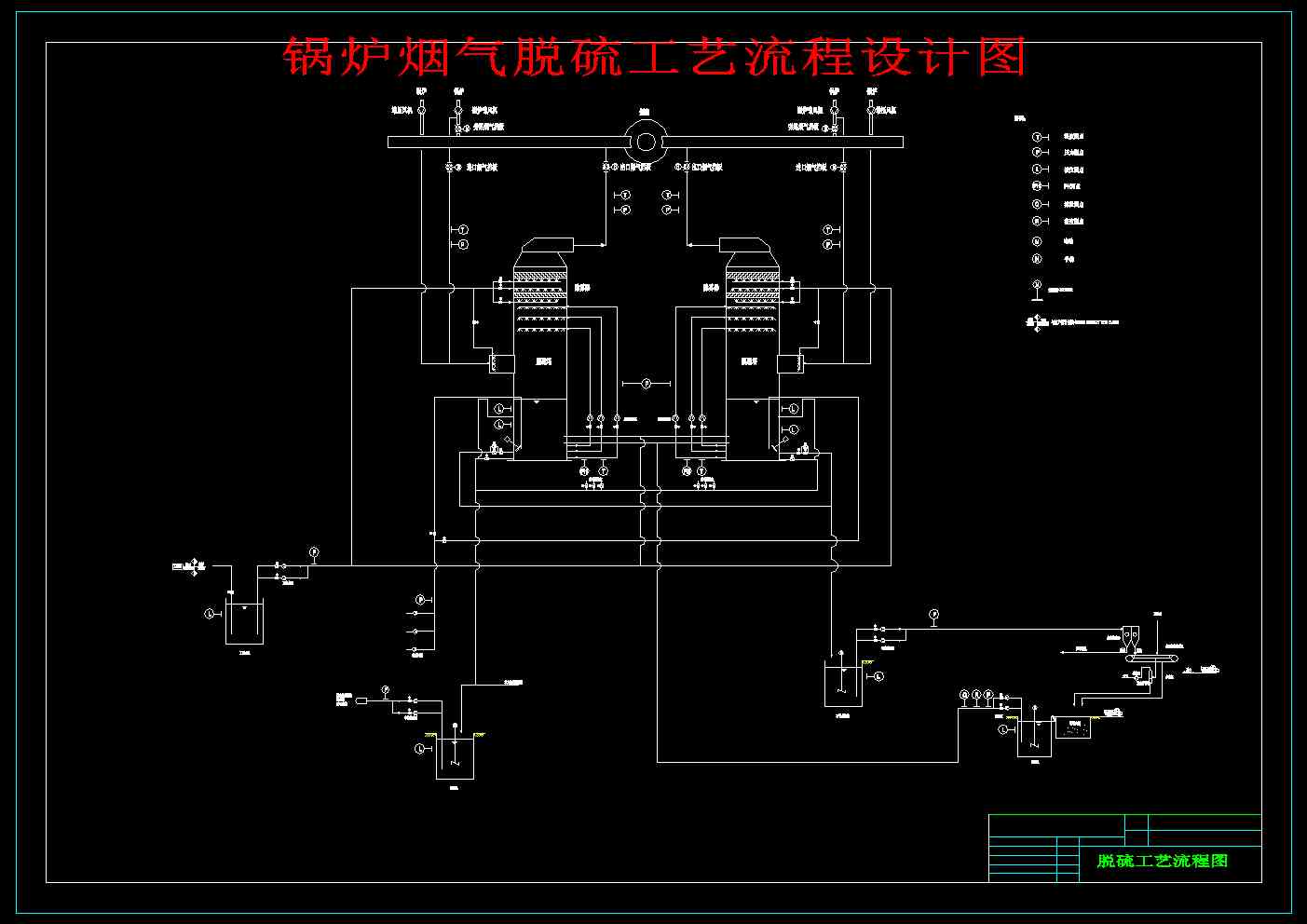Click the L instrument symbol in the legend
This screenshot has width=1307, height=924.
click(1036, 170)
